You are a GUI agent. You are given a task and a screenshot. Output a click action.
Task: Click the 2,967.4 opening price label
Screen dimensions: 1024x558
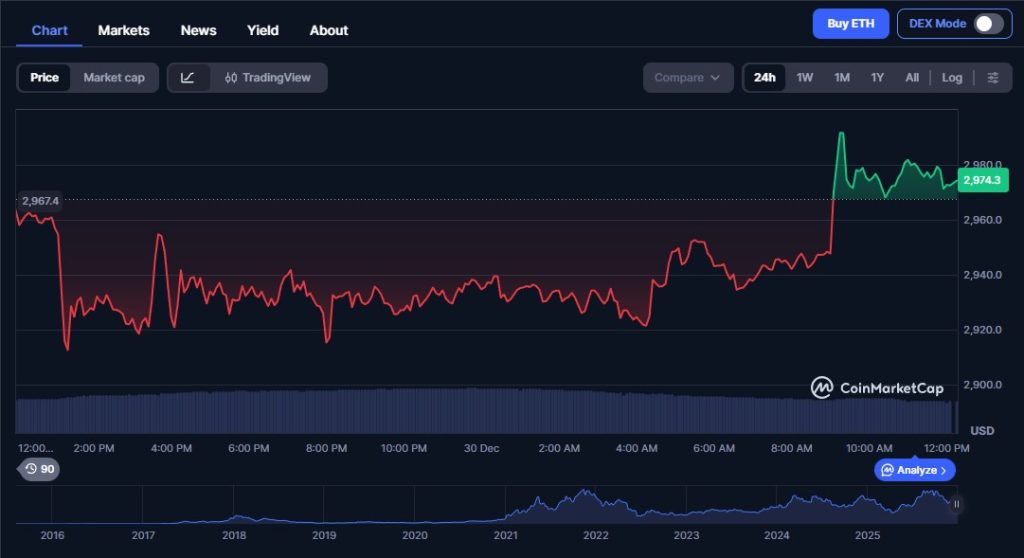40,201
